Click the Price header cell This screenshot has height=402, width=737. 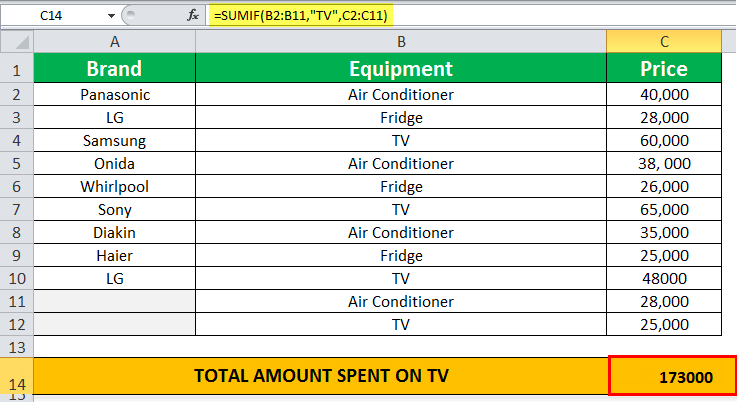(x=664, y=69)
